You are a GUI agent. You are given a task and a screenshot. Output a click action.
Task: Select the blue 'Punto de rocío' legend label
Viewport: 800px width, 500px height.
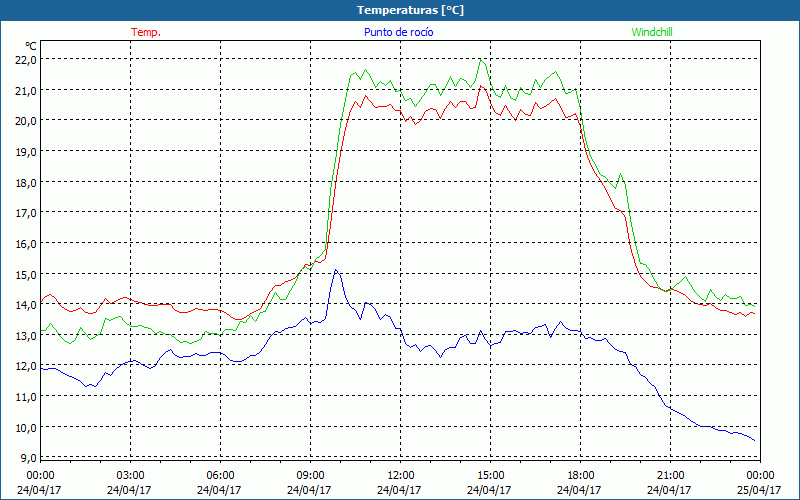[x=398, y=32]
